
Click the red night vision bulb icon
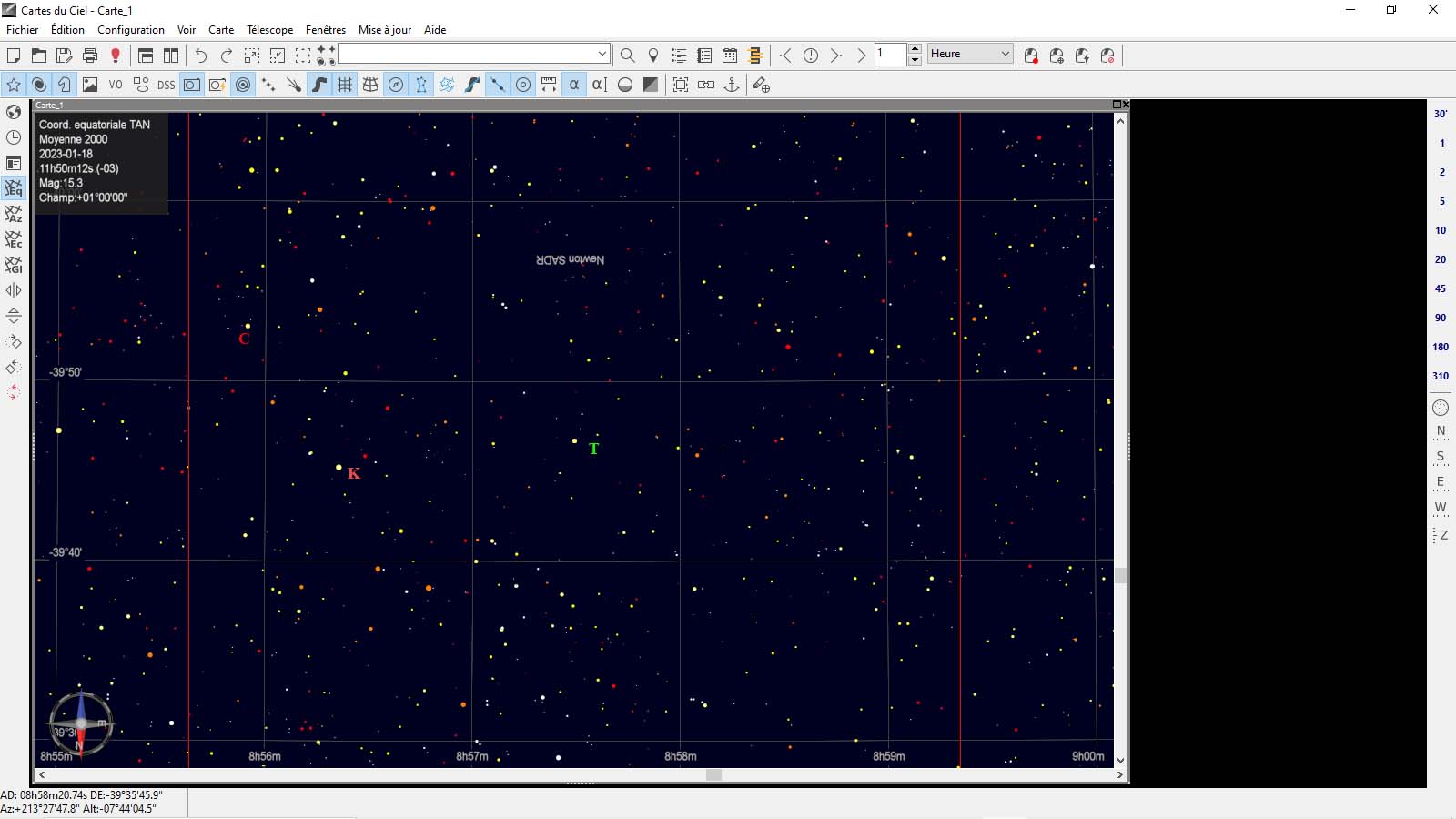116,56
